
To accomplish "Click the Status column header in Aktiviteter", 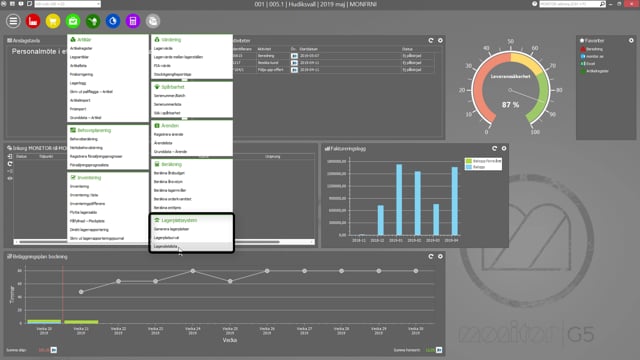I will pyautogui.click(x=407, y=49).
